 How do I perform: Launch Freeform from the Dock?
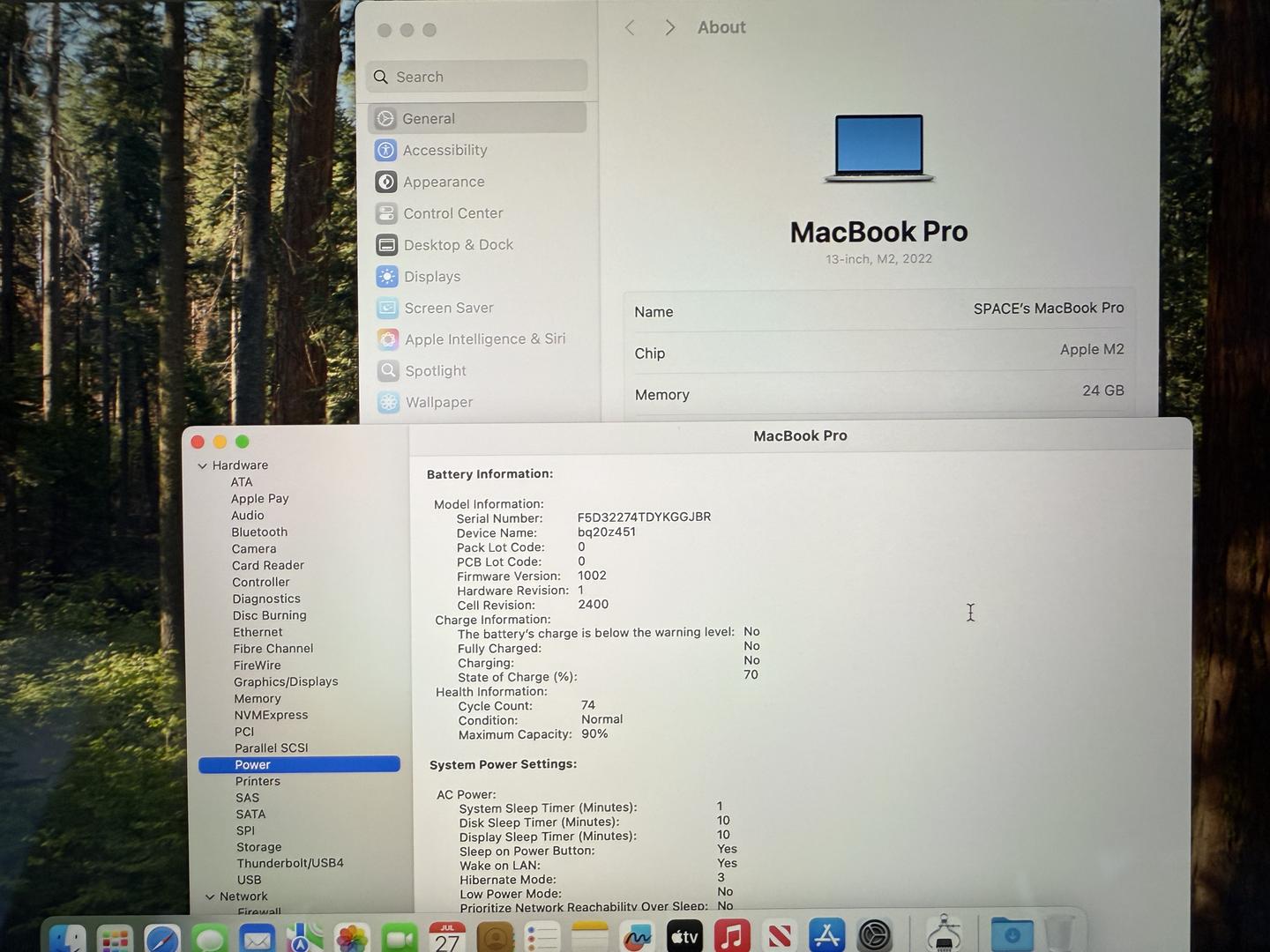click(637, 937)
